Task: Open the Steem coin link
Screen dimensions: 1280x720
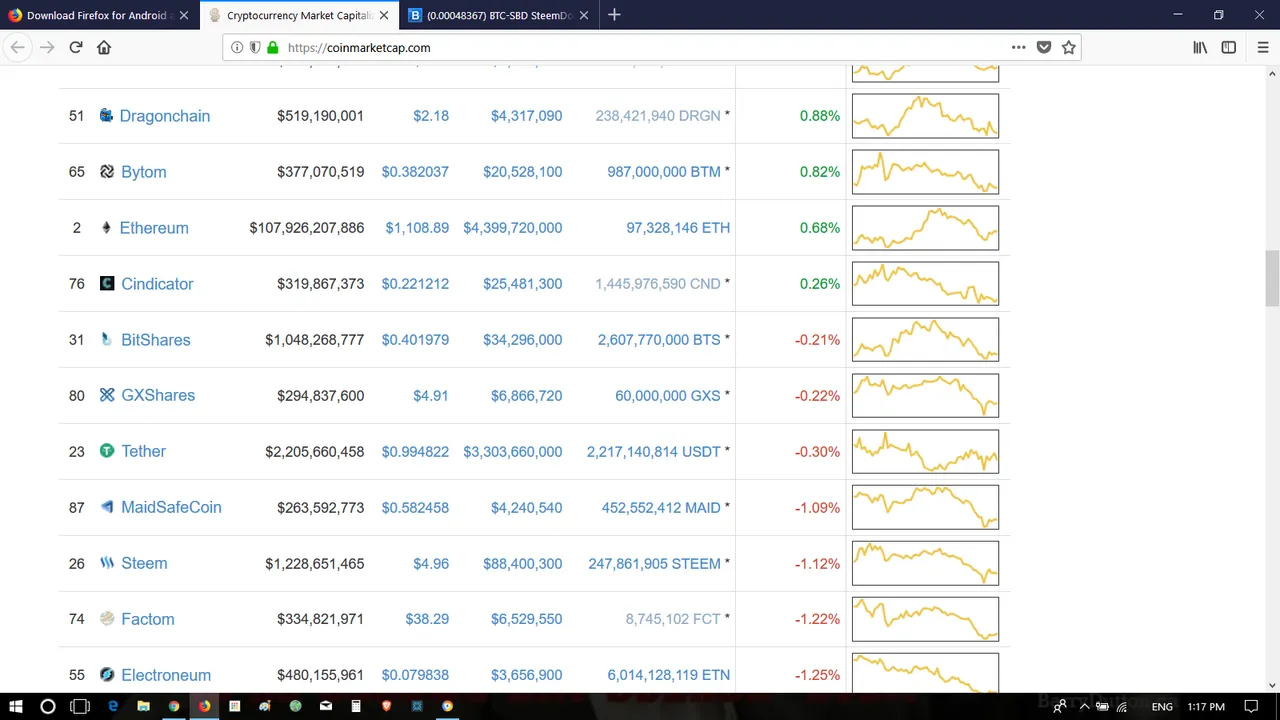Action: point(144,563)
